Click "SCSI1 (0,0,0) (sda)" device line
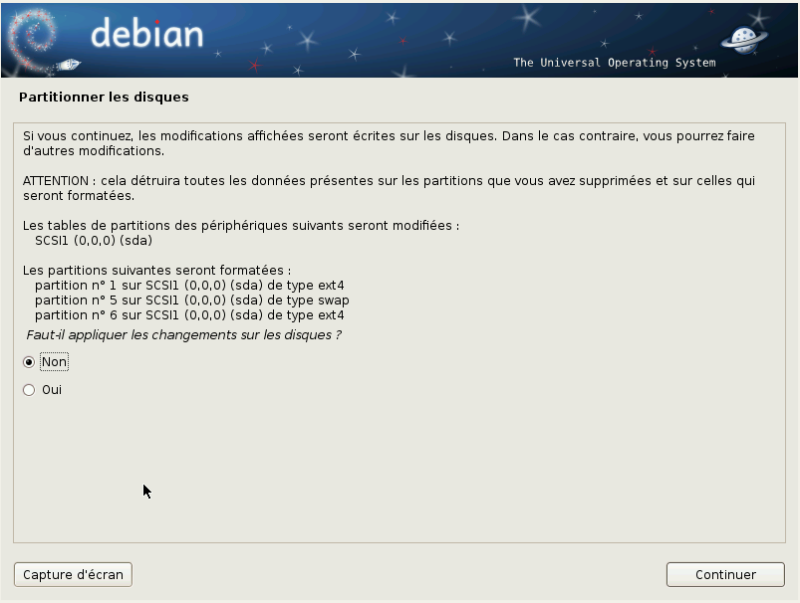The width and height of the screenshot is (800, 603). (93, 240)
